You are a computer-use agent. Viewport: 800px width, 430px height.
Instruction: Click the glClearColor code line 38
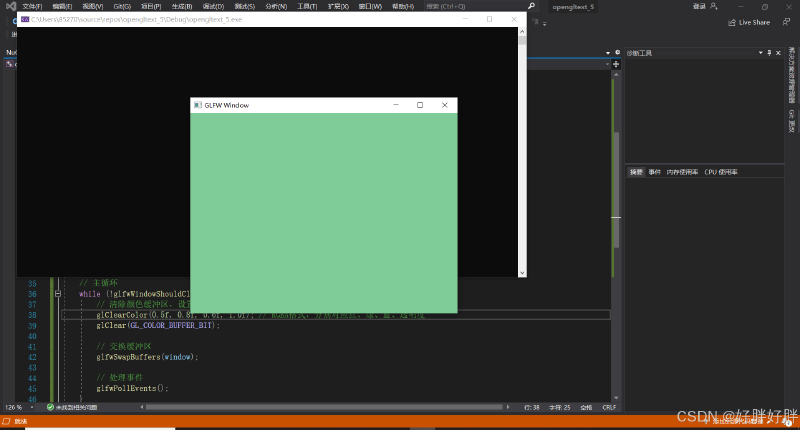click(x=336, y=315)
